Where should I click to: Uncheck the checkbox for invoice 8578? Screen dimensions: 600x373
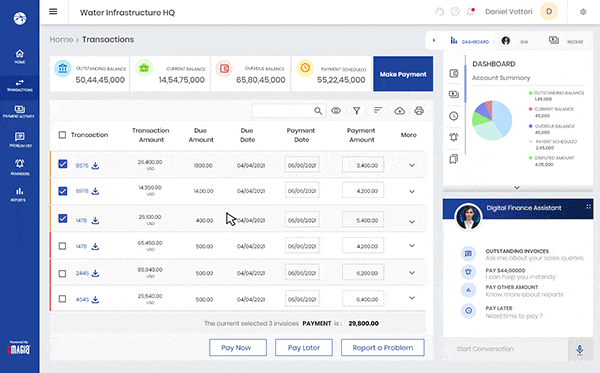pyautogui.click(x=63, y=164)
